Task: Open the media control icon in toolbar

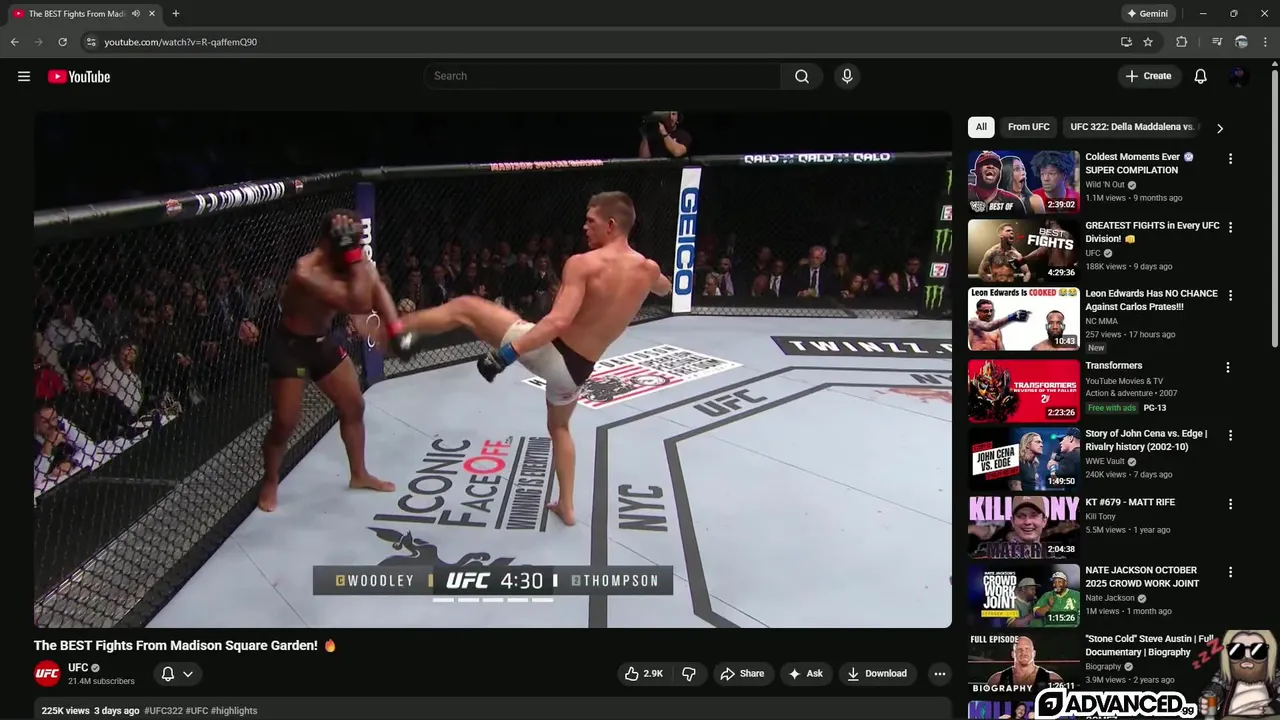Action: click(1217, 42)
